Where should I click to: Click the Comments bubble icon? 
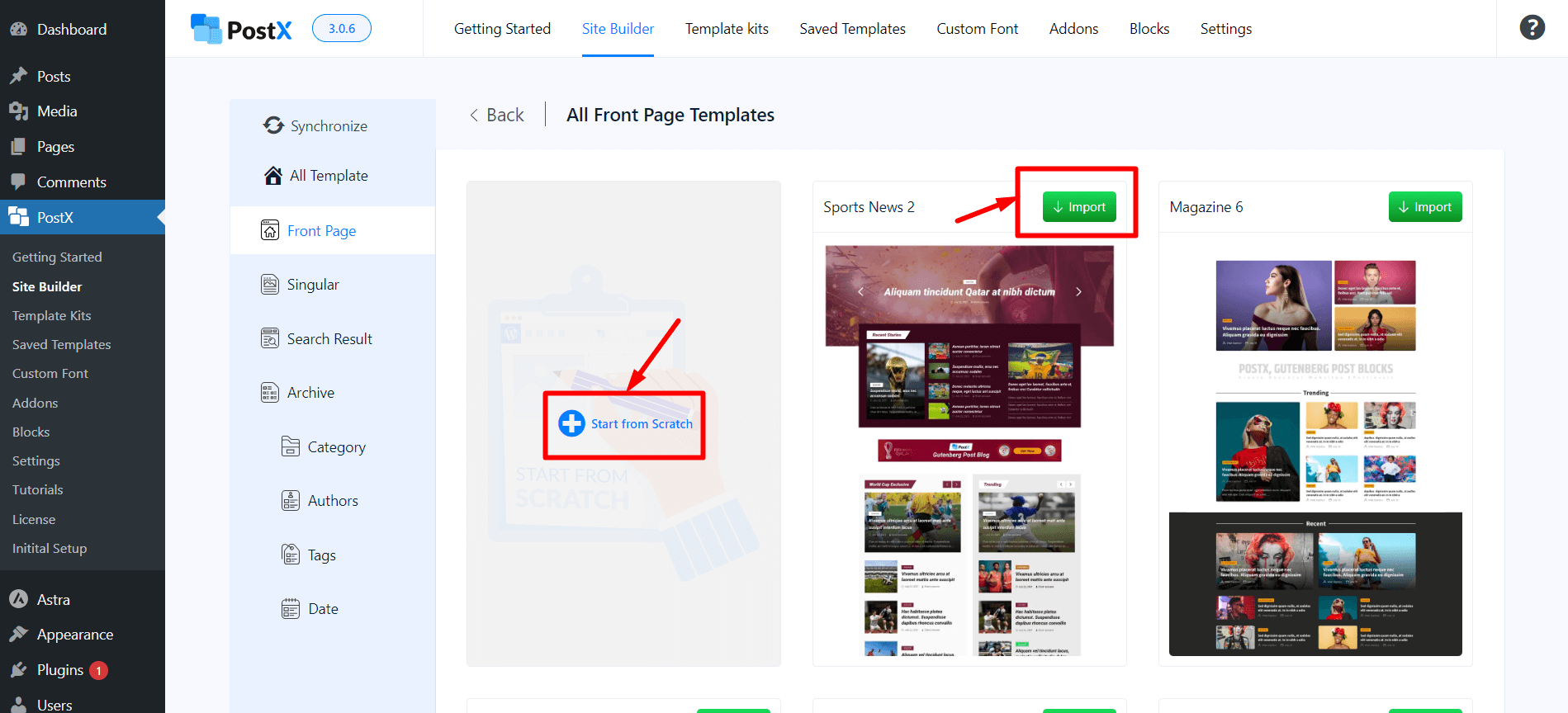click(19, 182)
